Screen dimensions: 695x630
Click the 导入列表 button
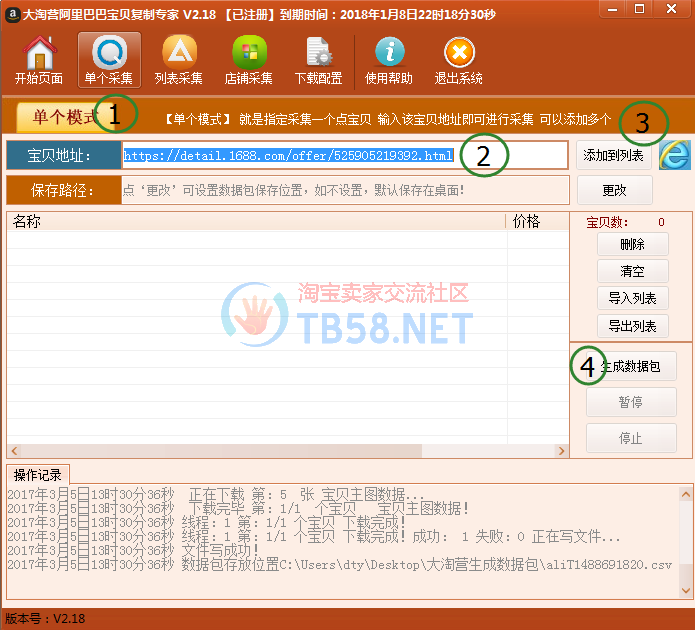tap(633, 298)
